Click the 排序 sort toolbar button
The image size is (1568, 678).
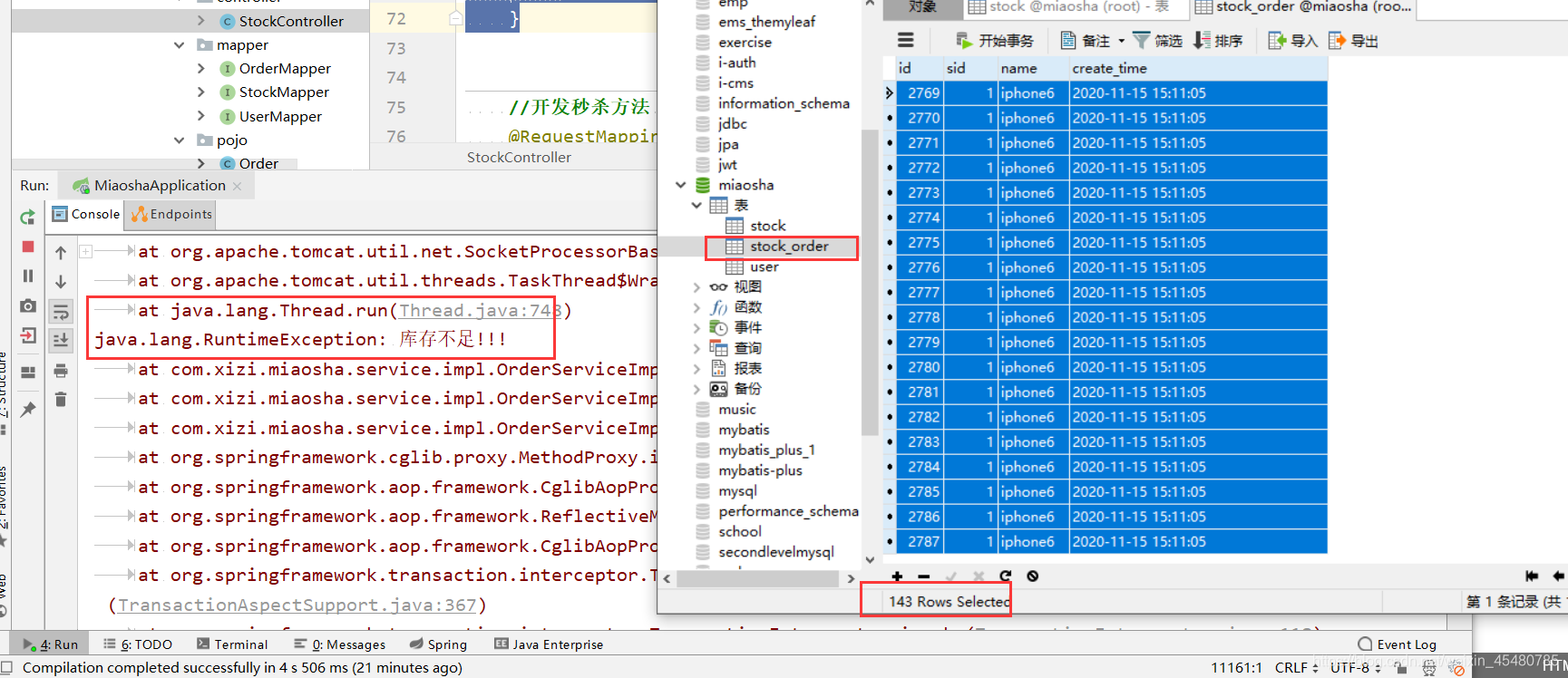[x=1218, y=41]
